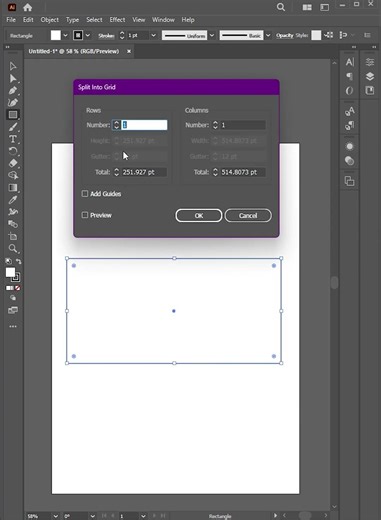Swap fill and stroke arrows
Screen dimensions: 381x520
pos(19,261)
